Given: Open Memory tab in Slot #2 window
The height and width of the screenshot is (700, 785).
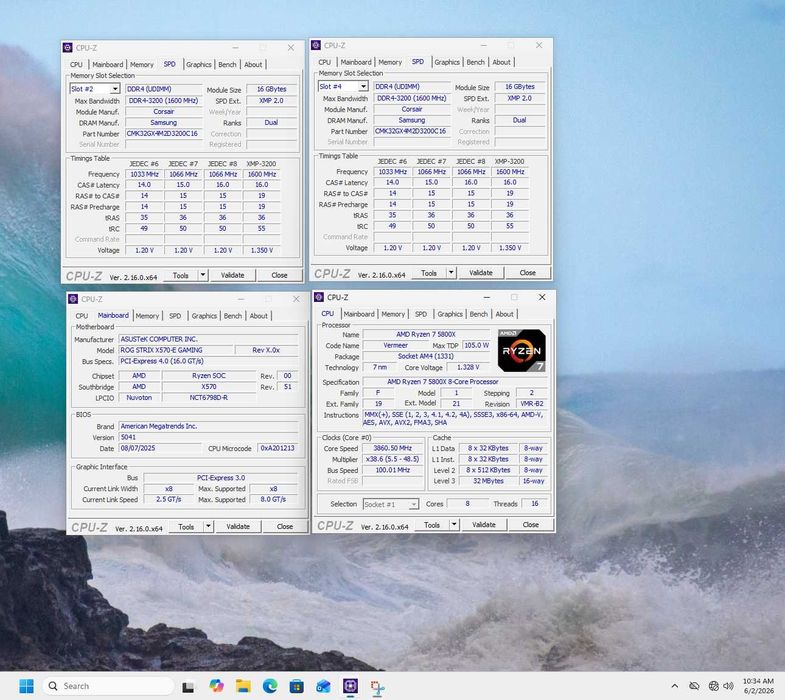Looking at the screenshot, I should [142, 65].
